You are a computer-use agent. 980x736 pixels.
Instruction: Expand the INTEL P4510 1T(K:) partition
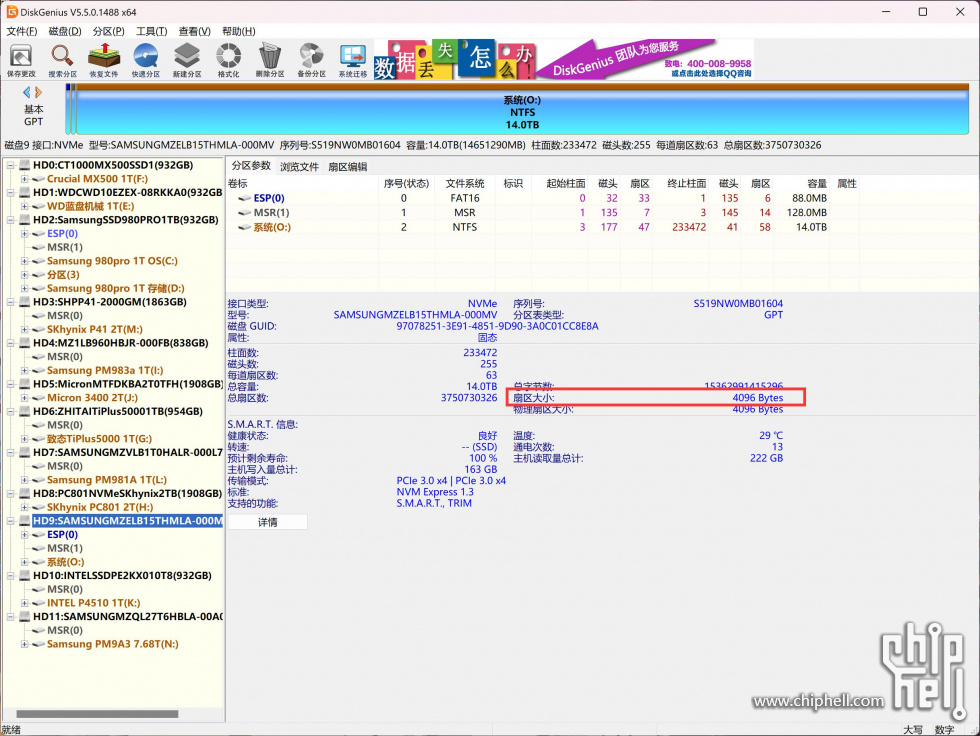tap(24, 603)
